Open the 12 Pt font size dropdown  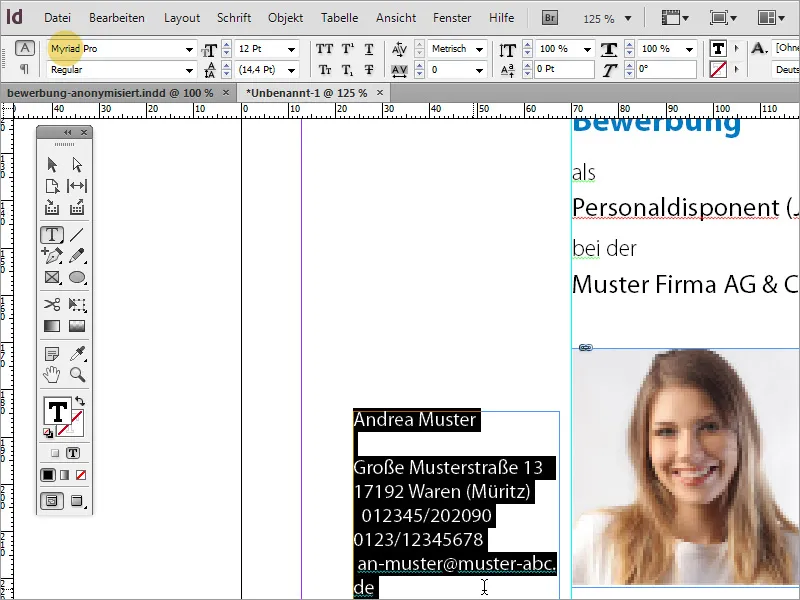291,49
